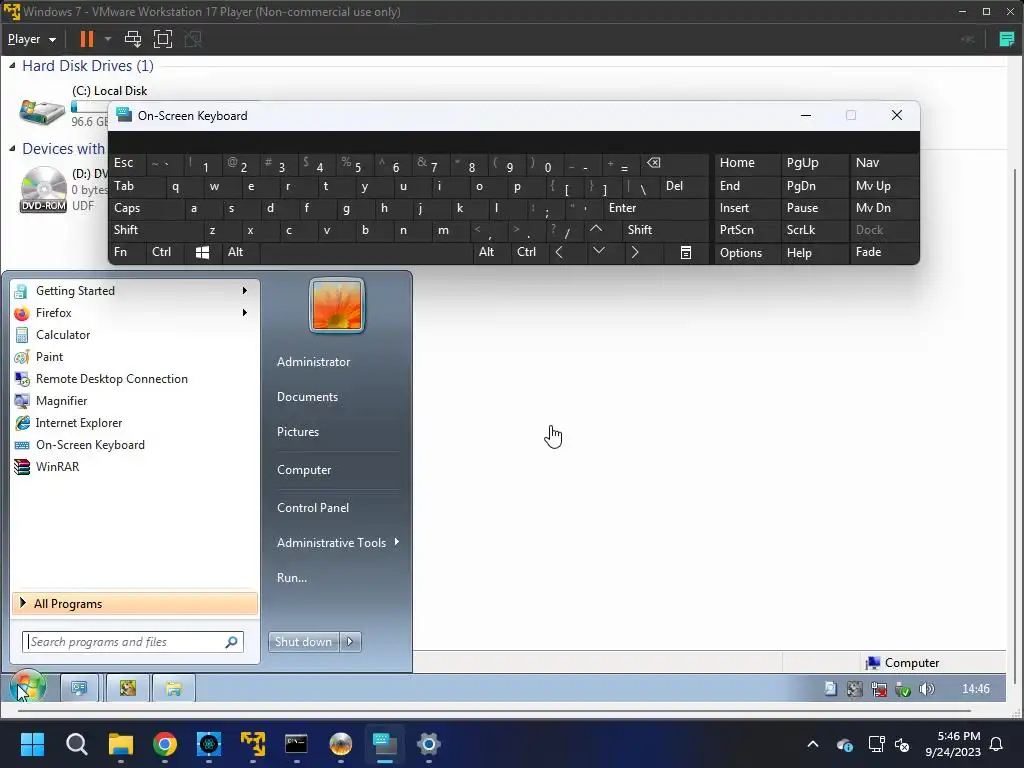This screenshot has width=1024, height=768.
Task: Click the Administrator user picture thumbnail
Action: (x=337, y=306)
